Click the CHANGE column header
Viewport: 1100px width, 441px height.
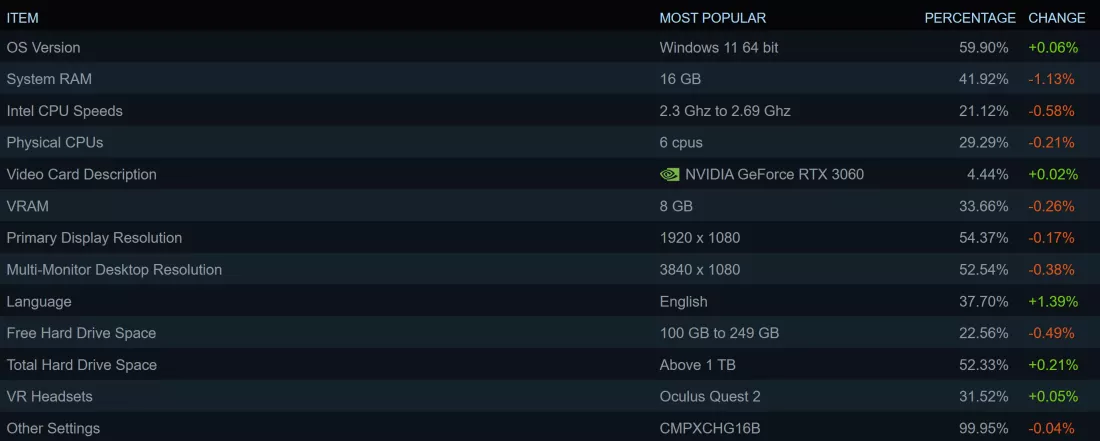point(1057,18)
